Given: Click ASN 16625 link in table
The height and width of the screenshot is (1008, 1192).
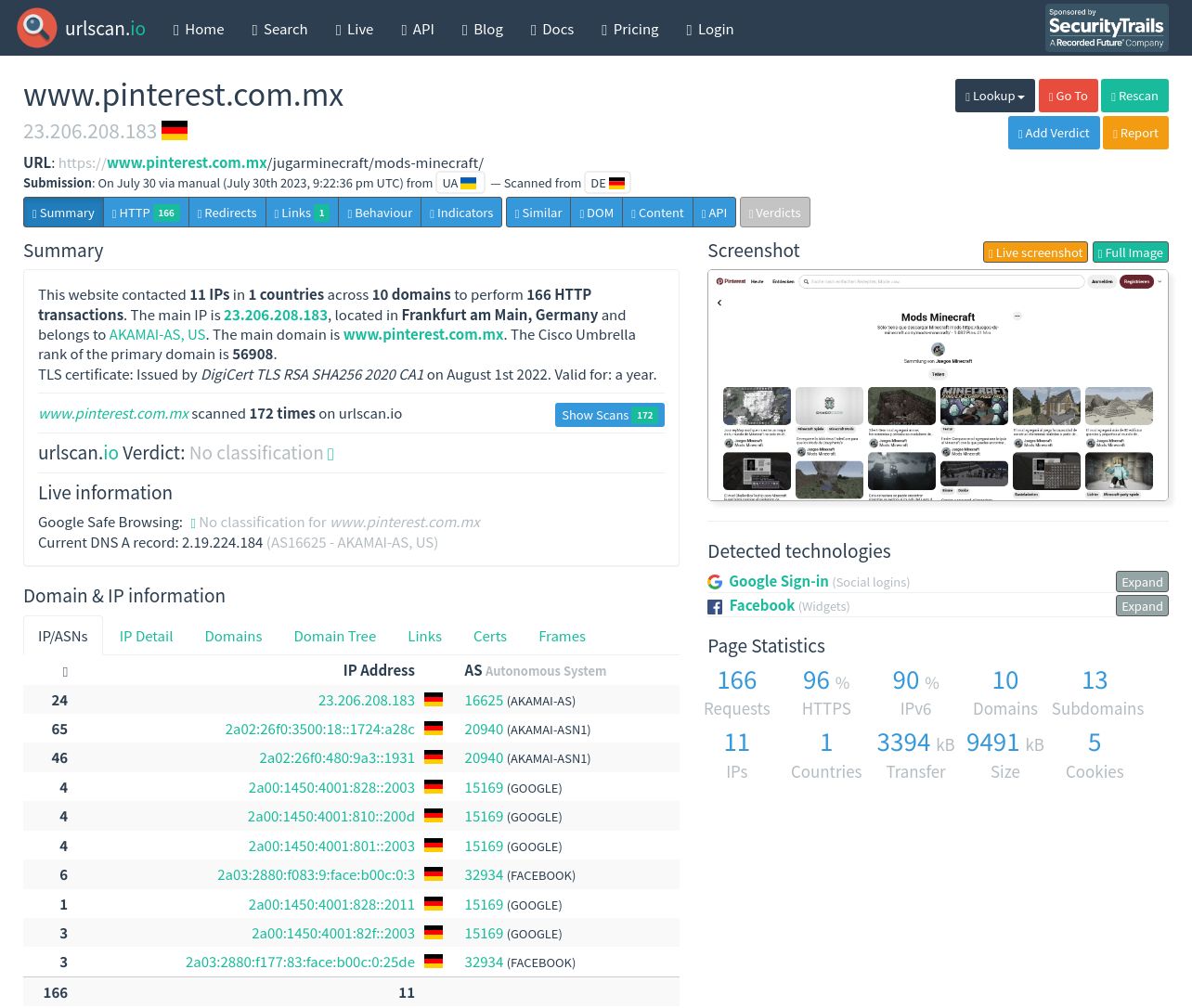Looking at the screenshot, I should coord(484,700).
